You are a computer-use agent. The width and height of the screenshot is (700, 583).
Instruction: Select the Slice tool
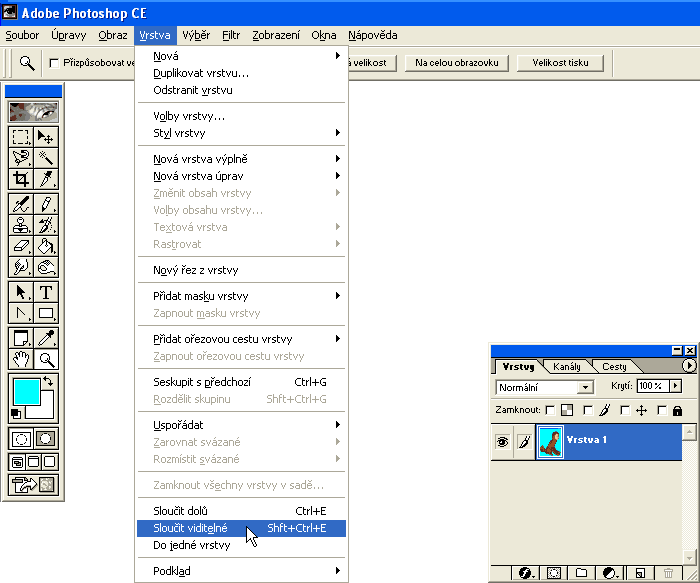click(x=46, y=179)
